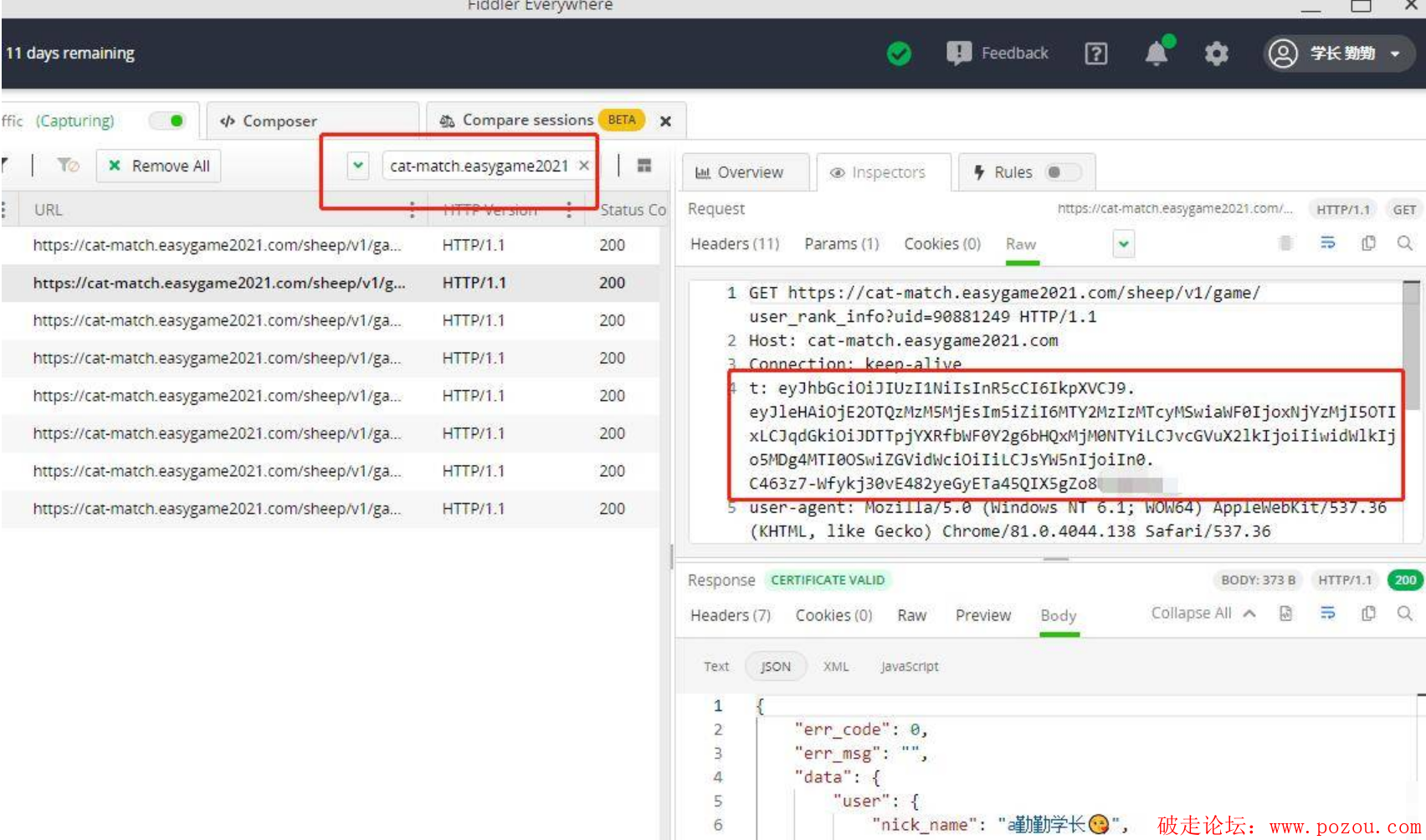Viewport: 1426px width, 840px height.
Task: Show response Preview tab
Action: click(x=983, y=616)
